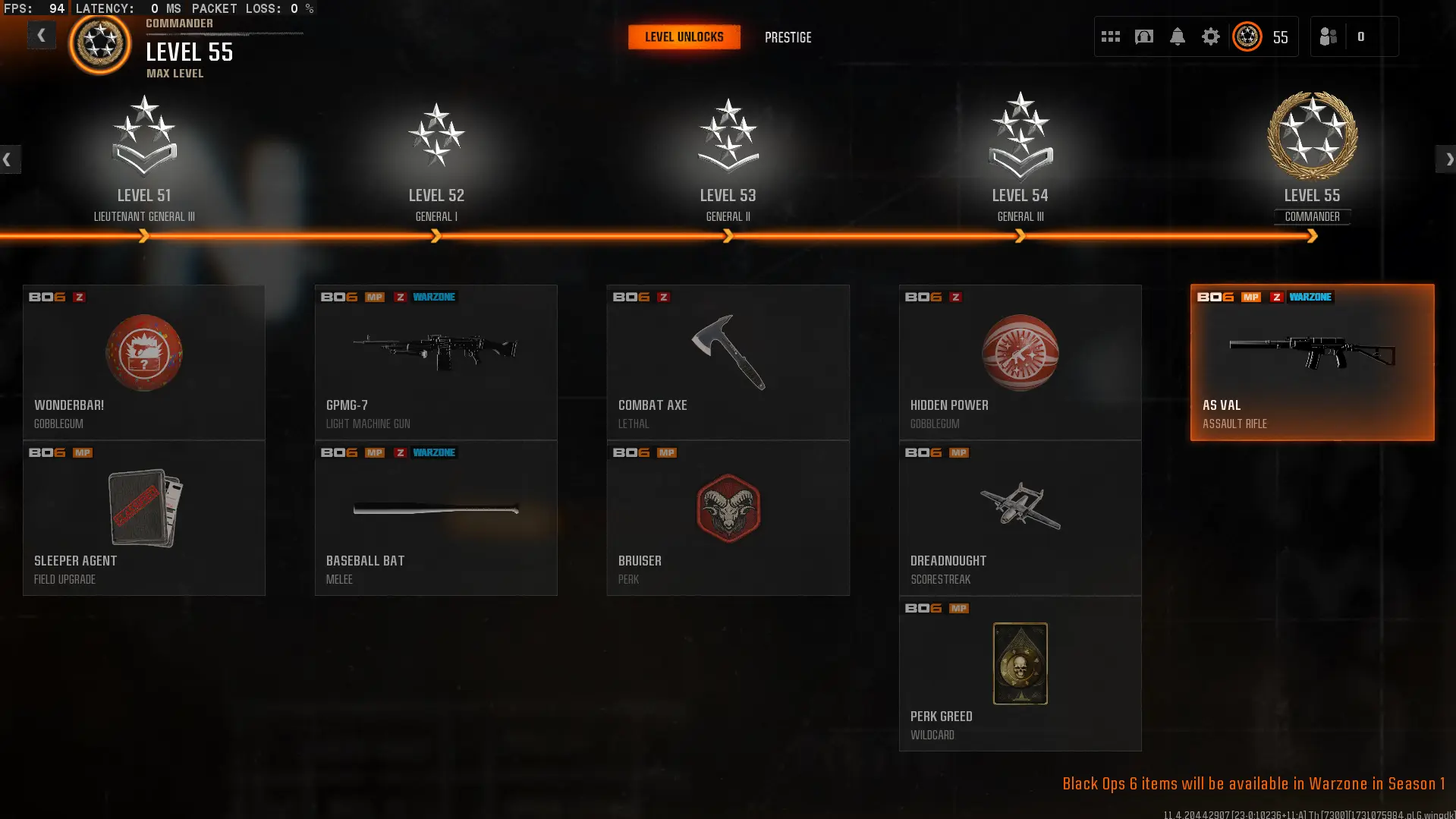The width and height of the screenshot is (1456, 819).
Task: Open the settings gear icon
Action: 1210,36
